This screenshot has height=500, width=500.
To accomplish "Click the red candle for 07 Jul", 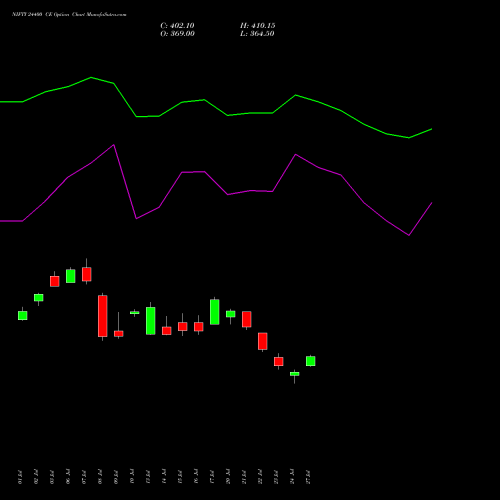I will click(x=87, y=274).
